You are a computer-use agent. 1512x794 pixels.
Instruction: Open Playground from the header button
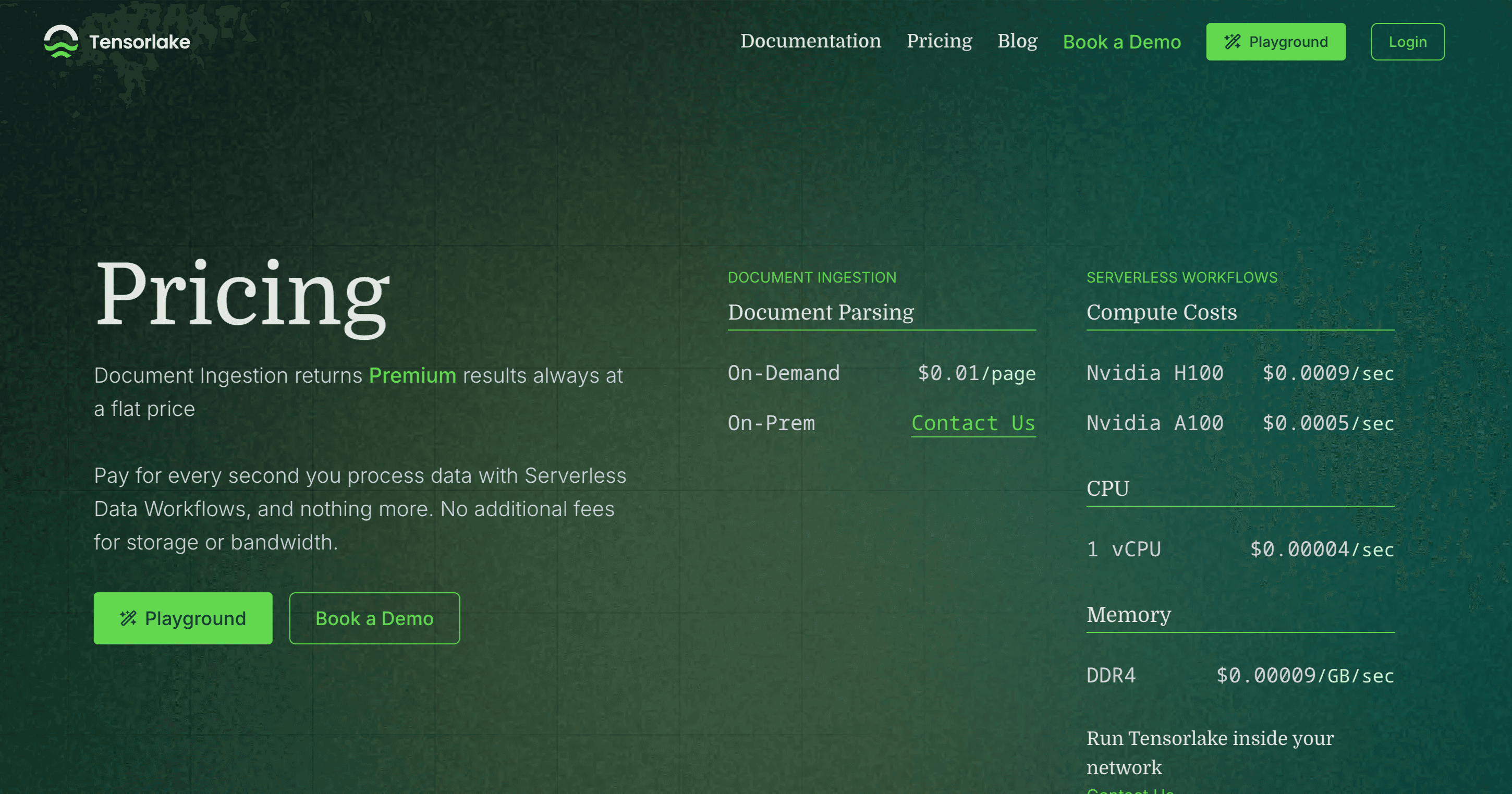click(x=1275, y=42)
